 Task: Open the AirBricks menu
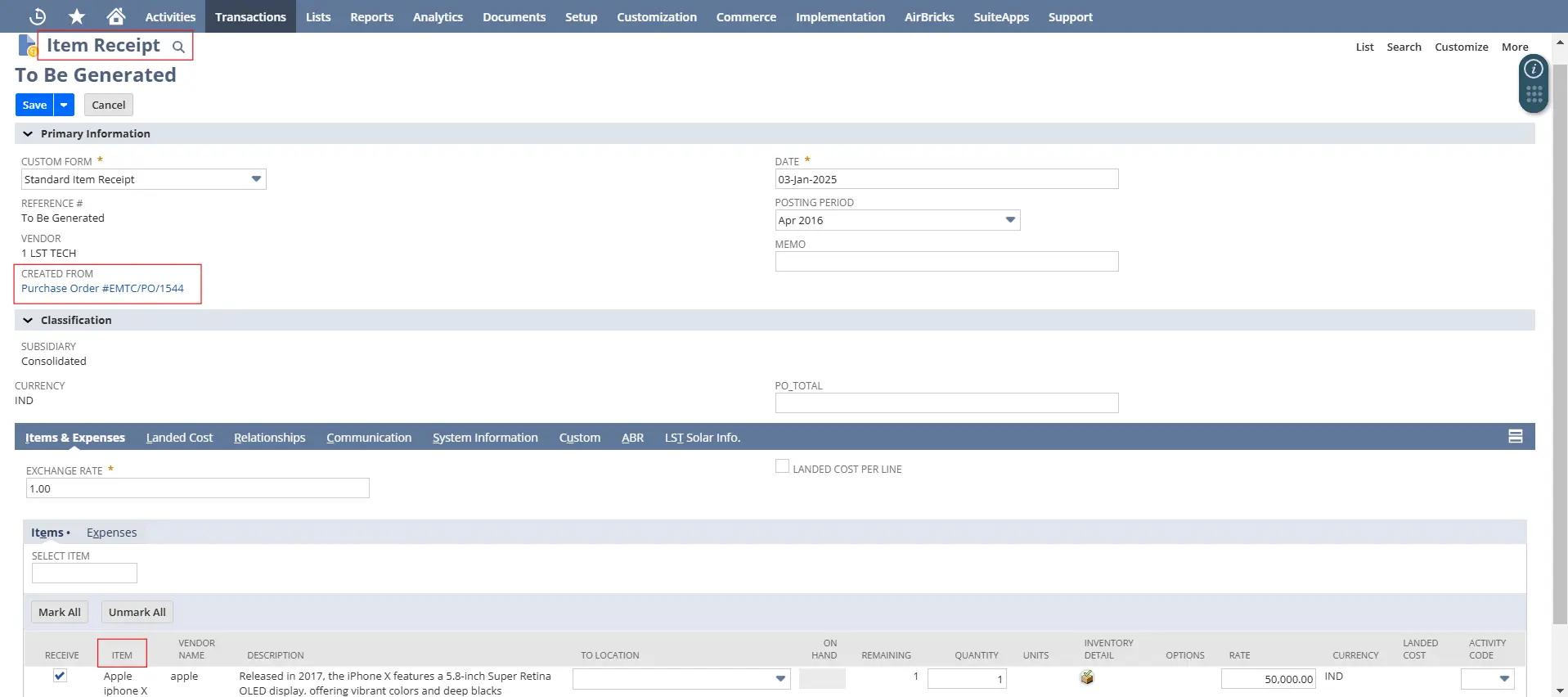pos(929,16)
